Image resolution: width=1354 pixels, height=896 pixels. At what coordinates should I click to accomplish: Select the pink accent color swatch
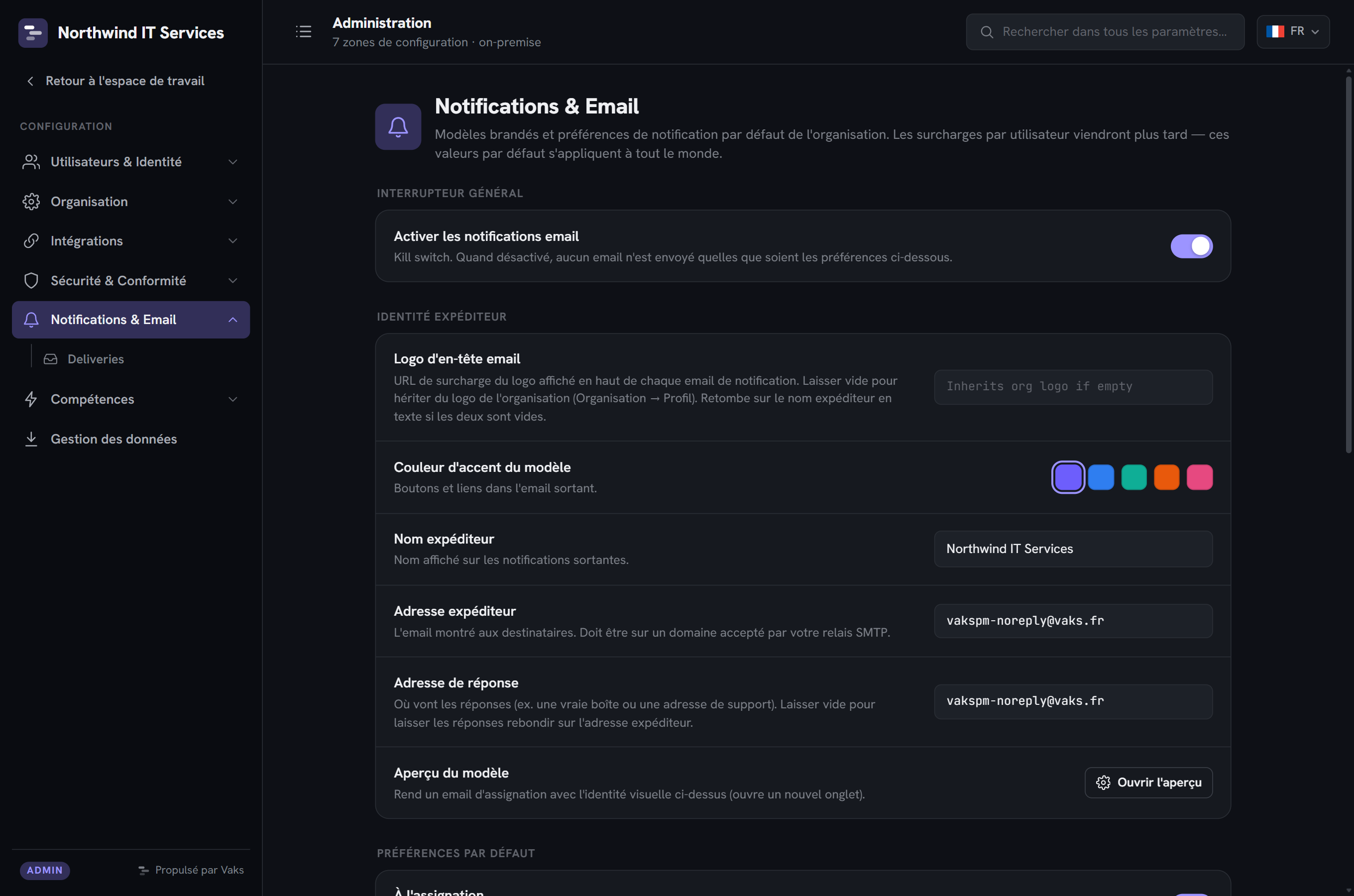pos(1199,477)
